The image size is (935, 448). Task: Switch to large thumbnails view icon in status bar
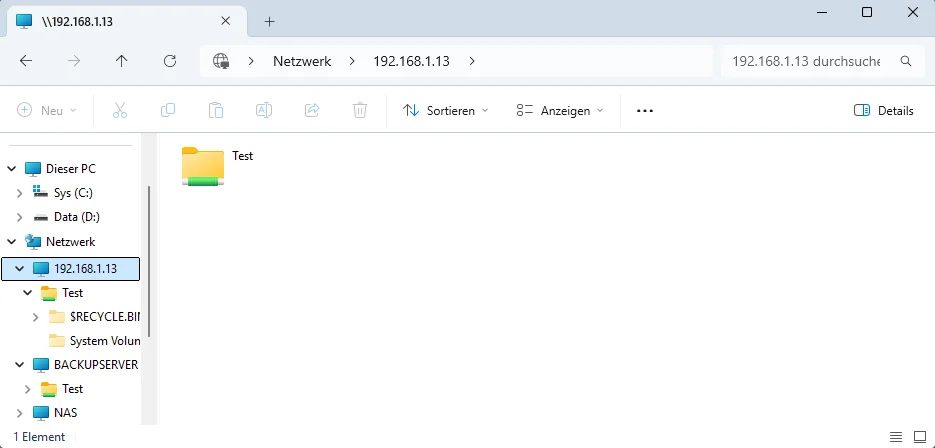point(919,437)
